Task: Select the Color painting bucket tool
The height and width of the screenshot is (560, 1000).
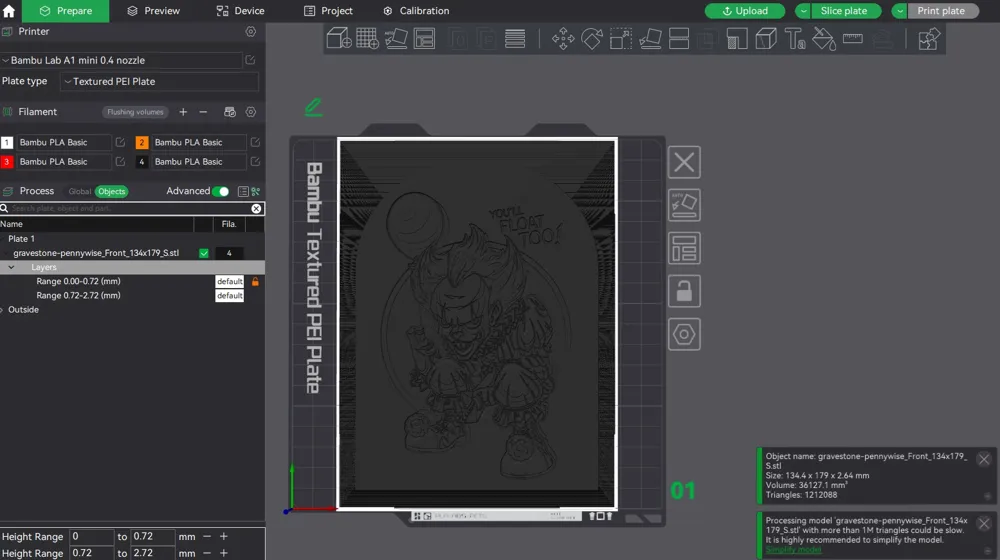Action: pyautogui.click(x=823, y=38)
